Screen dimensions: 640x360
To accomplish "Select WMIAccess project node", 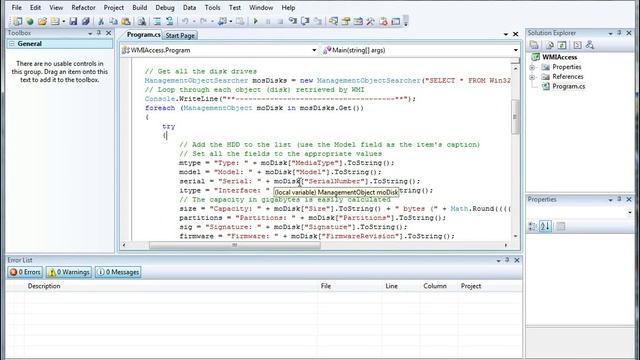I will (x=560, y=57).
